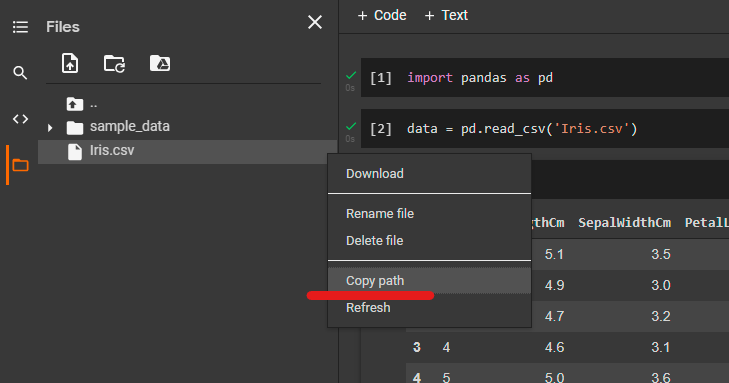Go up to the parent directory

pos(75,104)
